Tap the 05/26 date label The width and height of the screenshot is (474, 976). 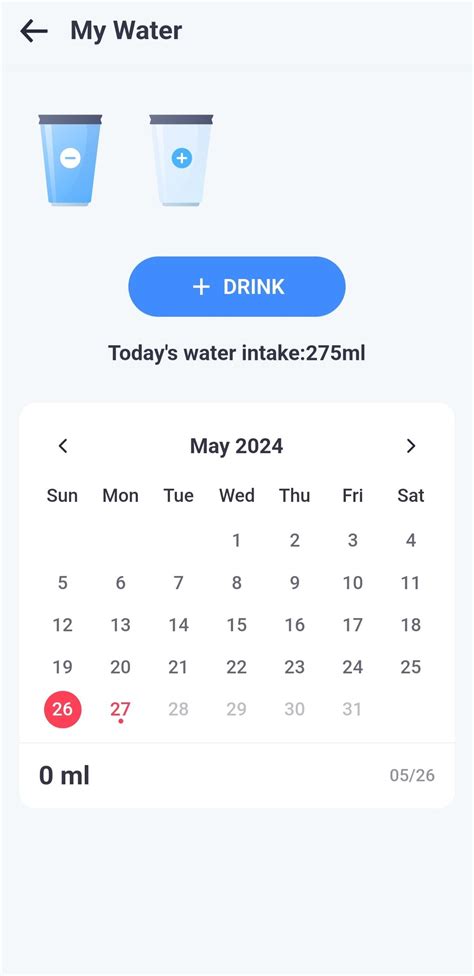click(412, 776)
